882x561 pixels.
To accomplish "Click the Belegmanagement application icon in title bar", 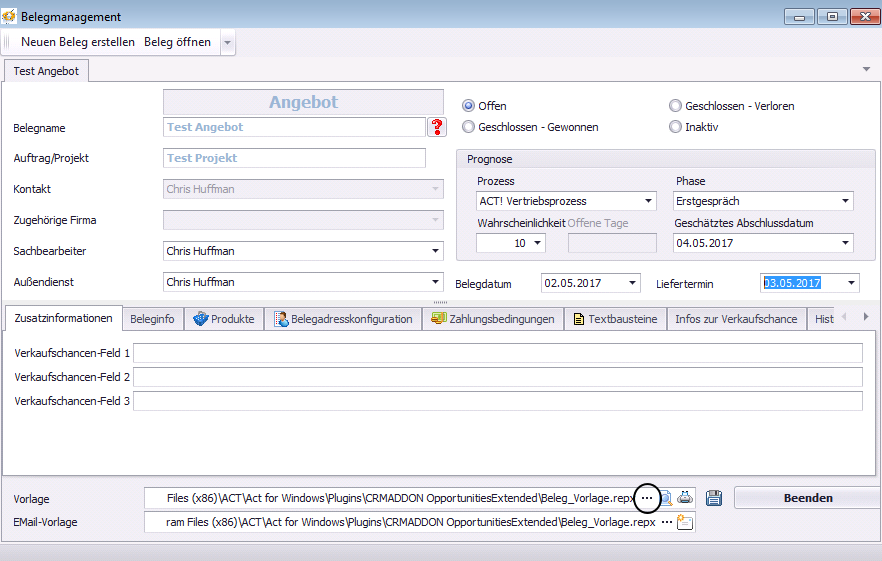I will click(9, 16).
